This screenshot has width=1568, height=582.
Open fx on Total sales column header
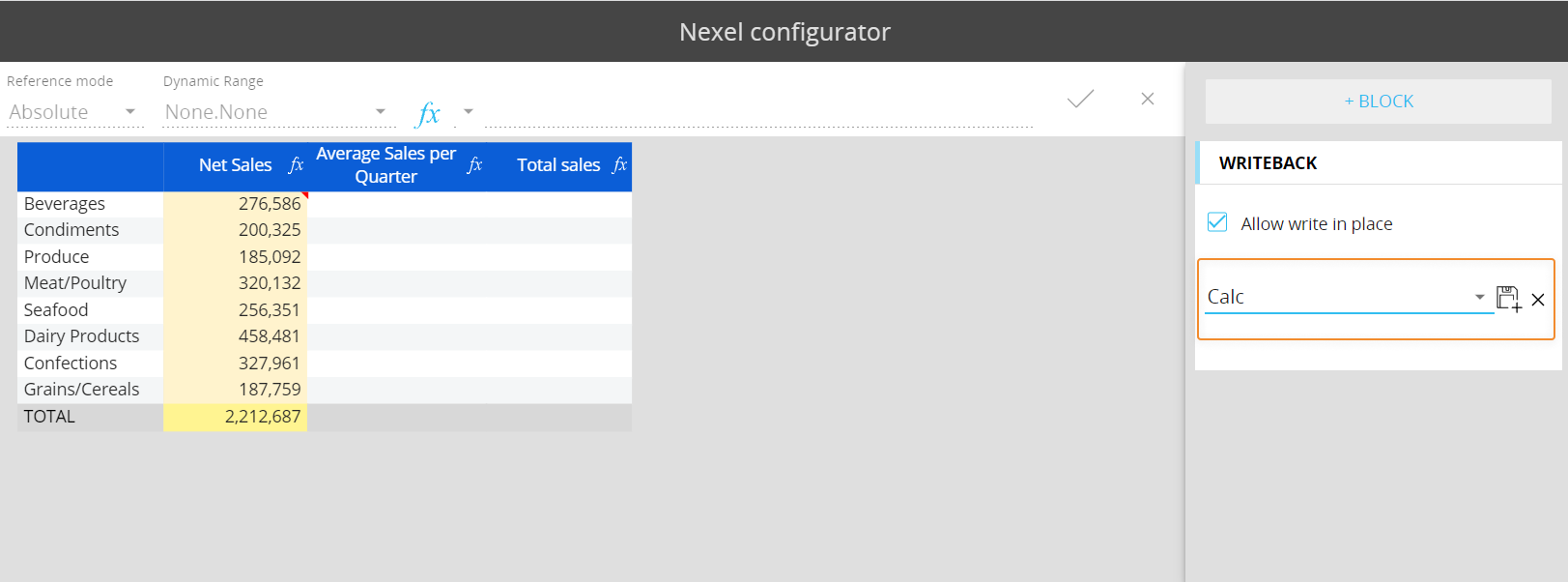(x=619, y=165)
